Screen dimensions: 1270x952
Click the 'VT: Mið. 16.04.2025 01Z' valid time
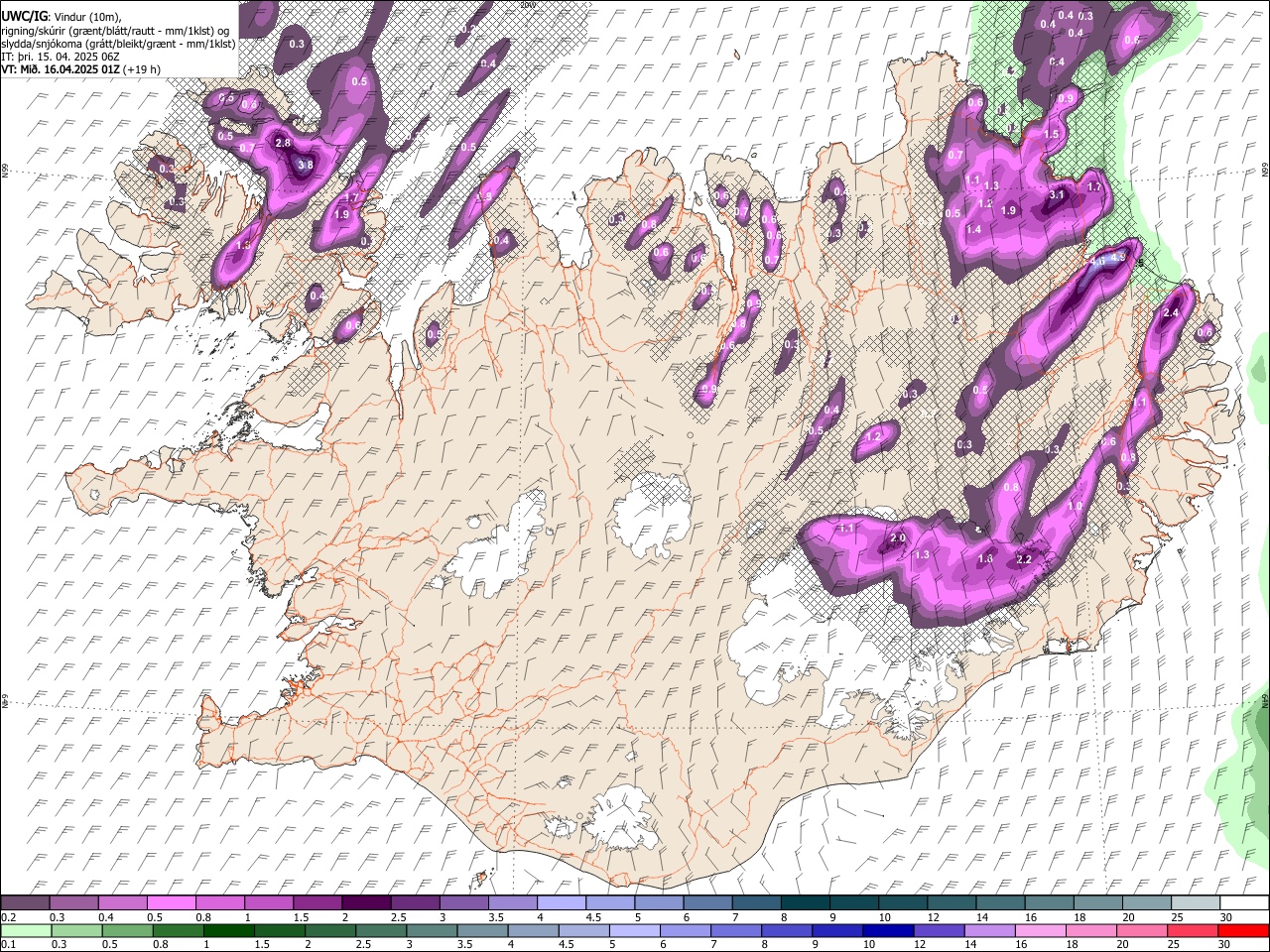coord(61,69)
